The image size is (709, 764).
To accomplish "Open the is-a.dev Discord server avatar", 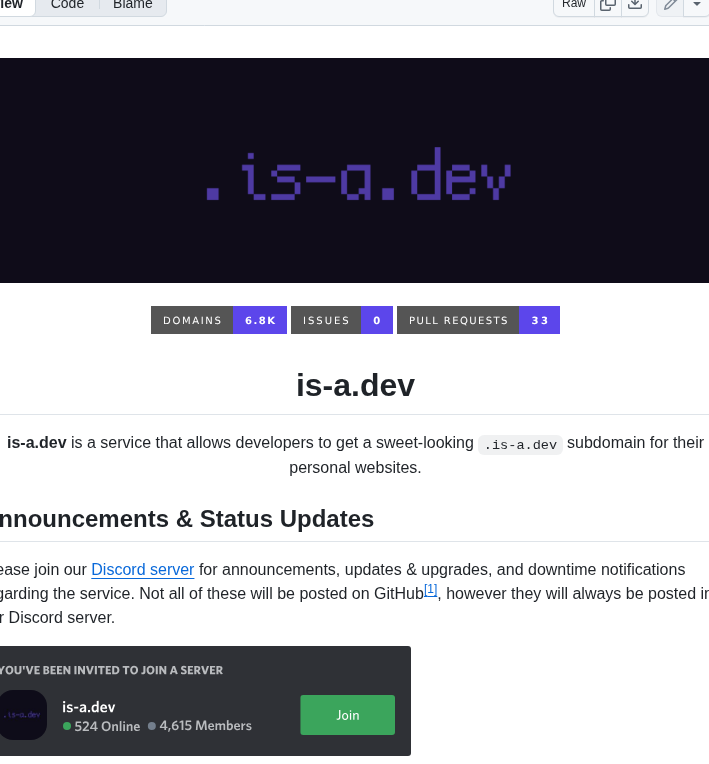I will tap(22, 715).
